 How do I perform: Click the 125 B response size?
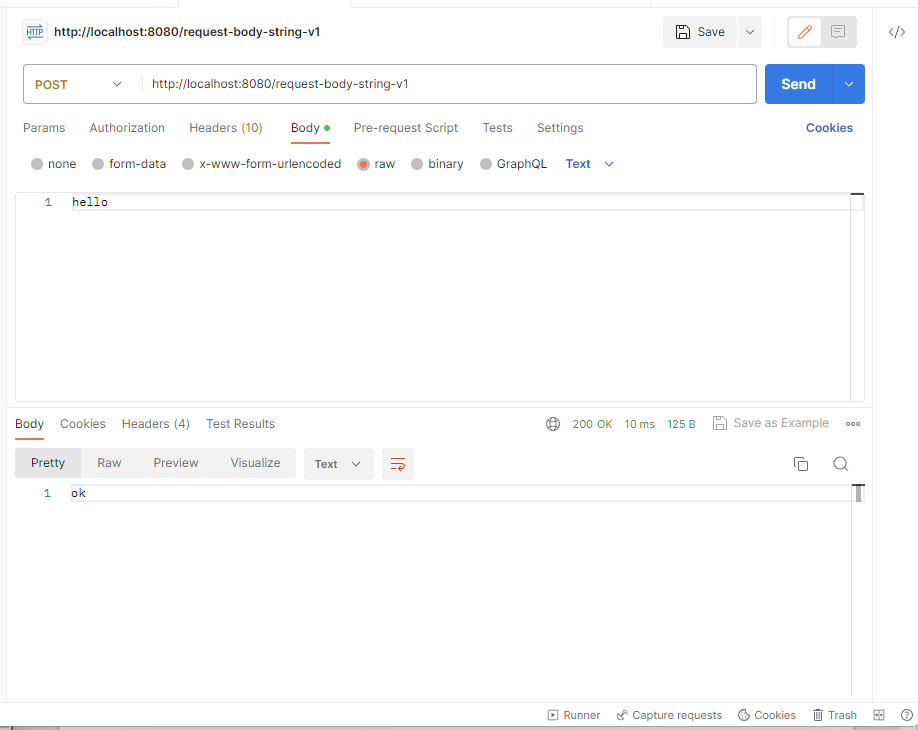click(x=681, y=424)
